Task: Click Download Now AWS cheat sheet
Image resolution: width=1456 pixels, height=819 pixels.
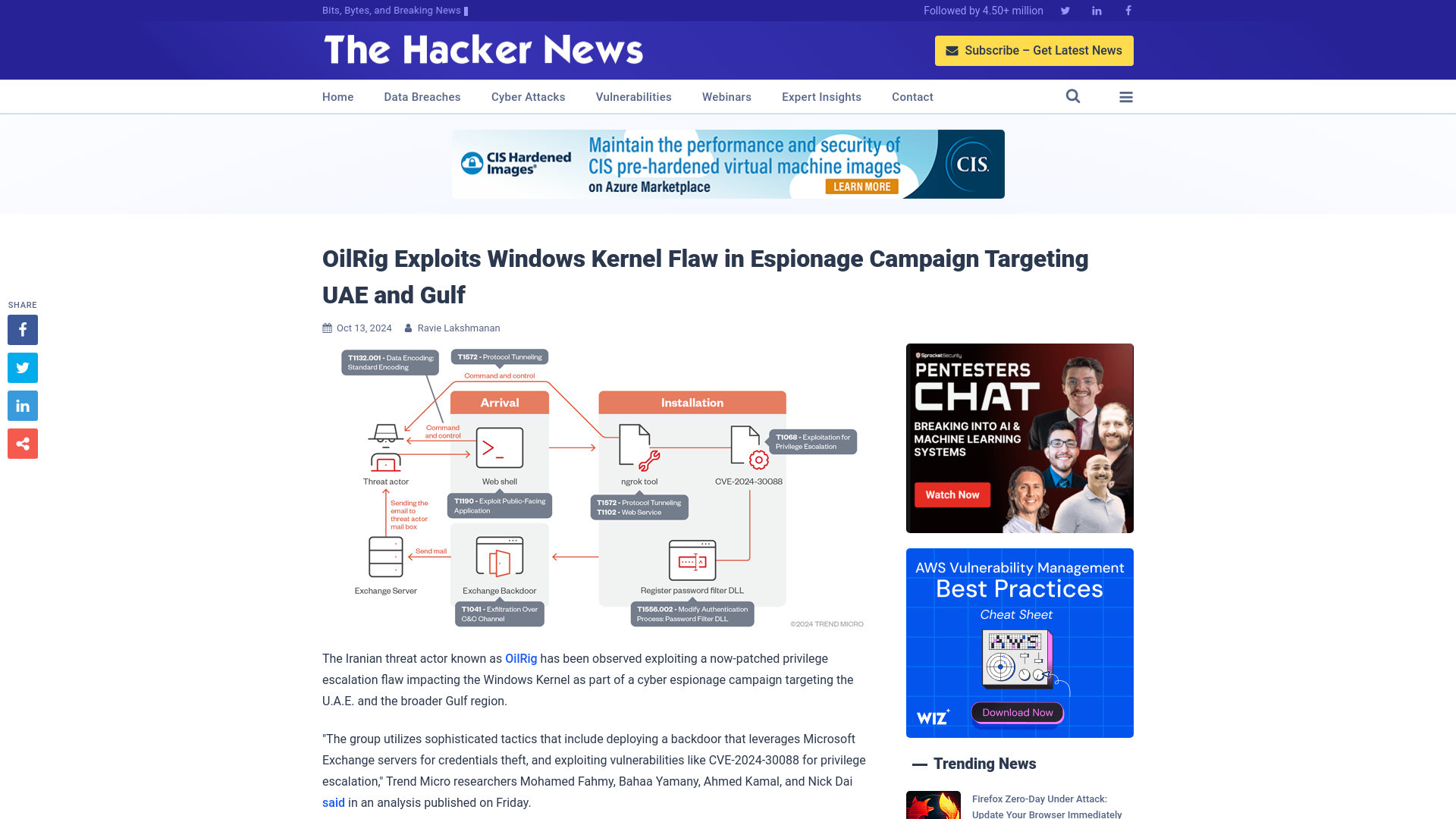Action: click(x=1017, y=712)
